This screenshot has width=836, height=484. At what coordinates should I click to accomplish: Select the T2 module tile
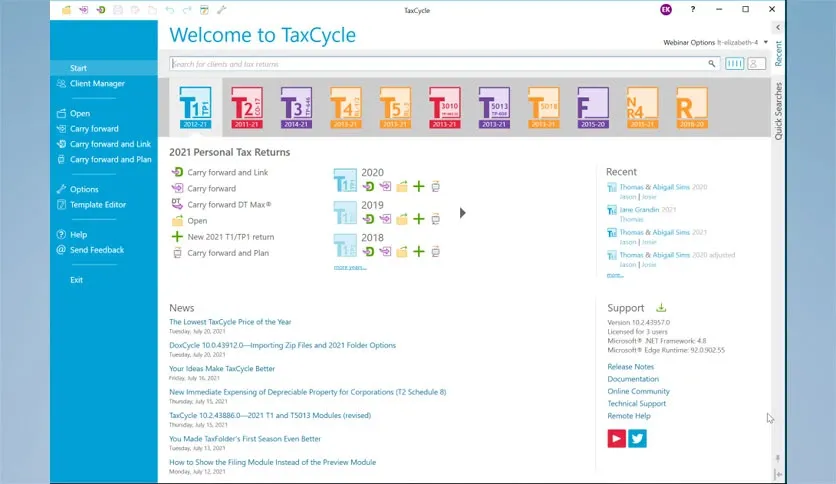click(x=246, y=107)
